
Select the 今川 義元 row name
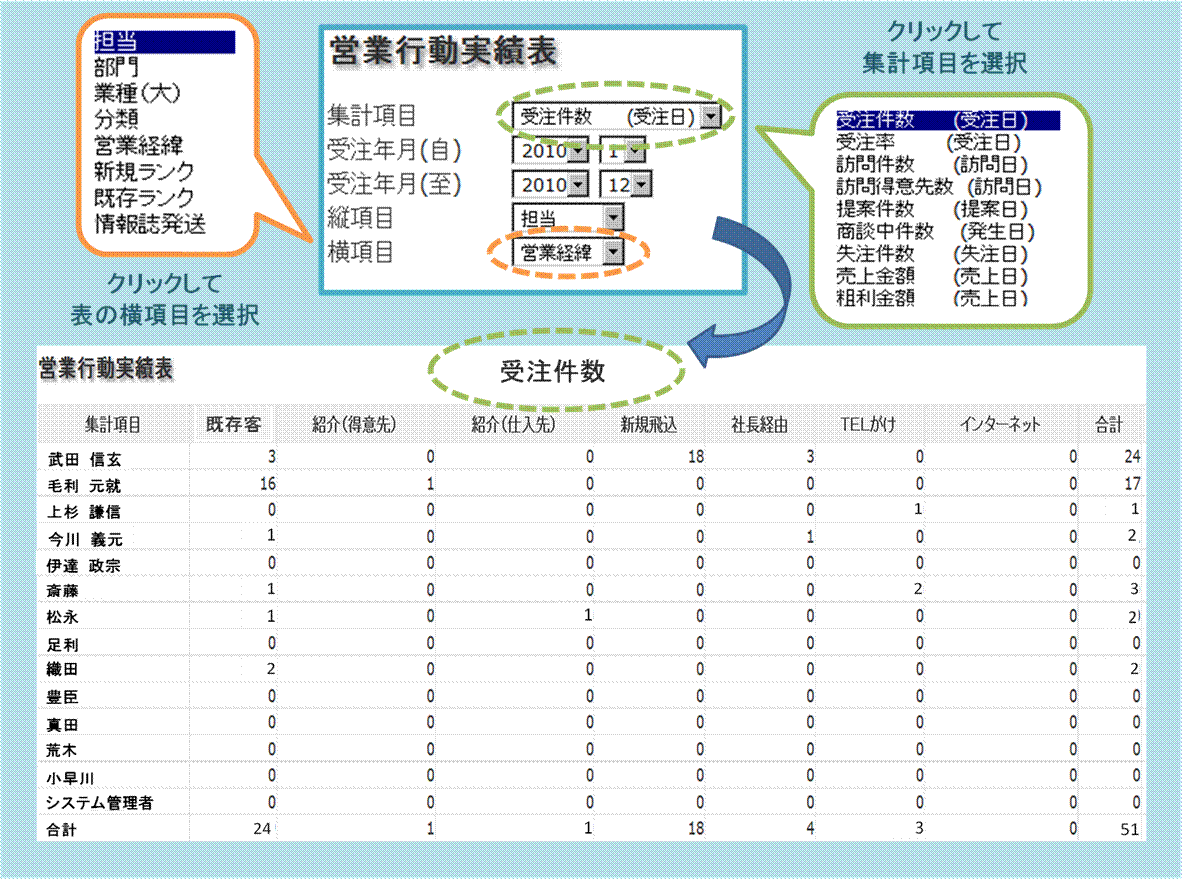pyautogui.click(x=84, y=539)
